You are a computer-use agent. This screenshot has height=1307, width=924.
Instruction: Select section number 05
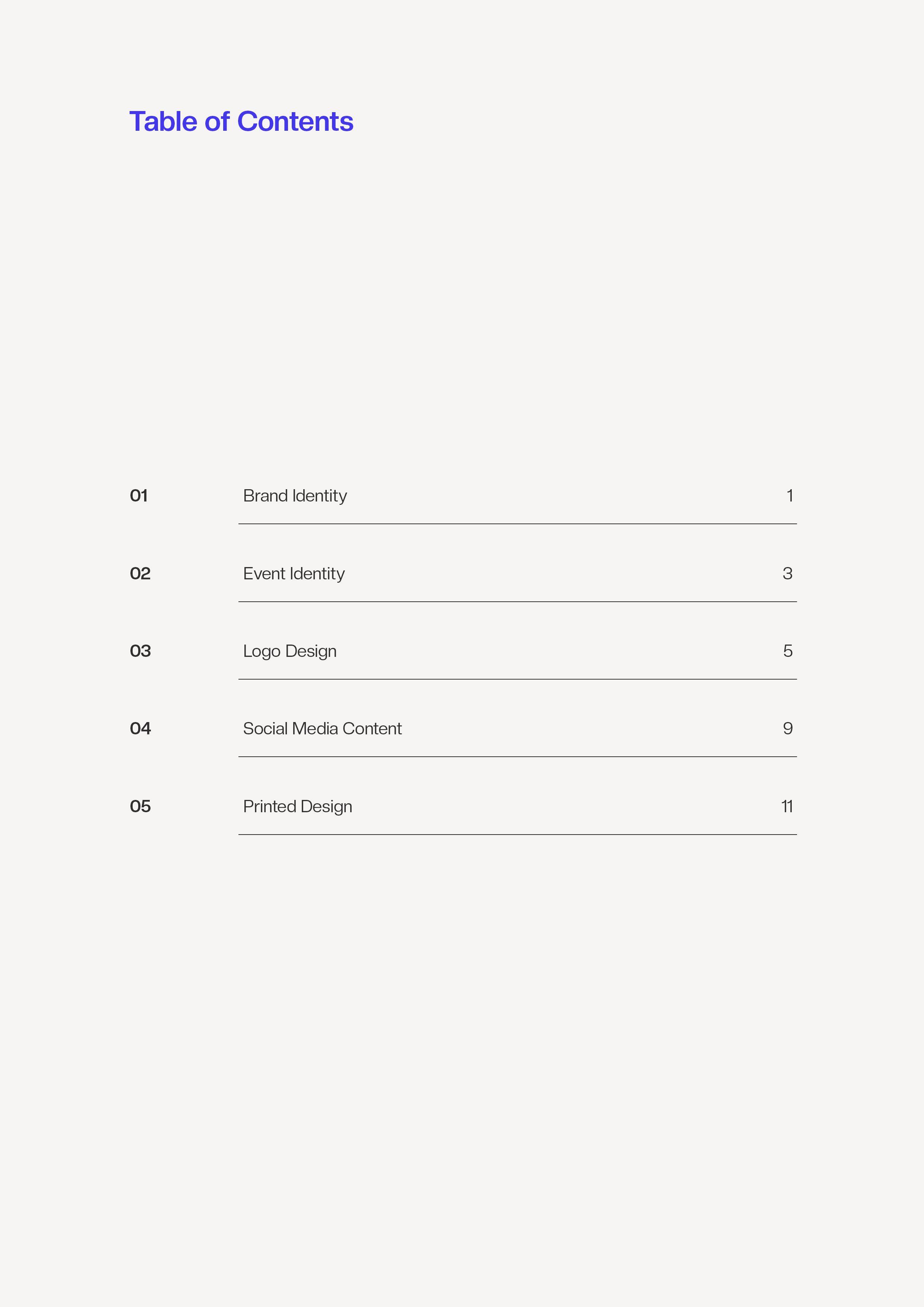140,806
